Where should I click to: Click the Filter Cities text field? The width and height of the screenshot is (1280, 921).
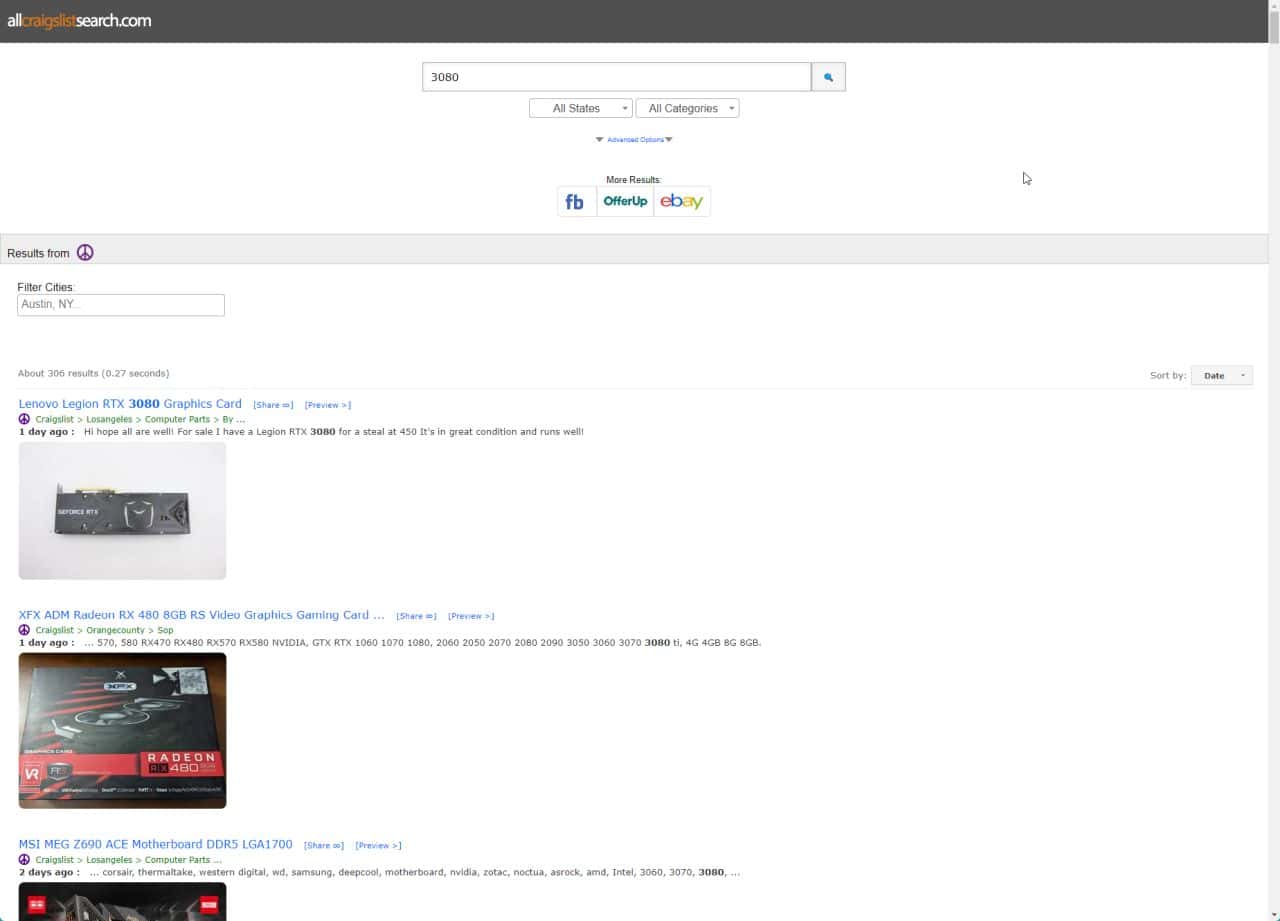coord(121,305)
